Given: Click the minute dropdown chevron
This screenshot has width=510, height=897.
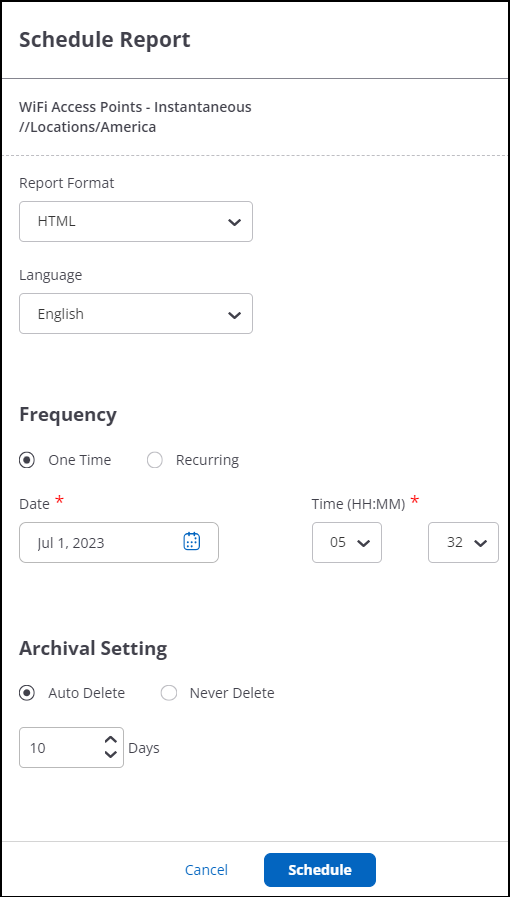Looking at the screenshot, I should (480, 543).
